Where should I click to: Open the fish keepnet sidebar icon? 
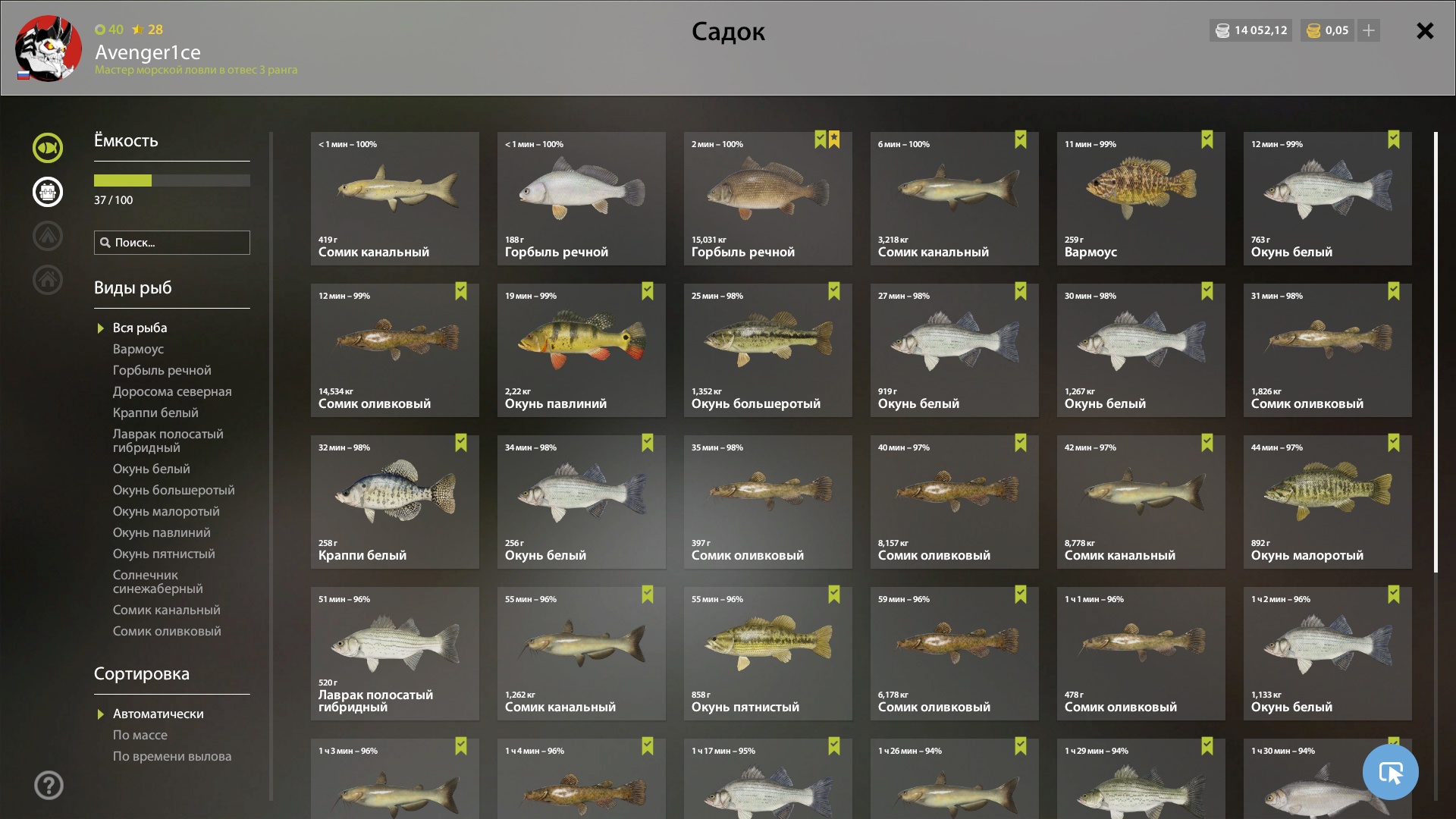coord(48,148)
